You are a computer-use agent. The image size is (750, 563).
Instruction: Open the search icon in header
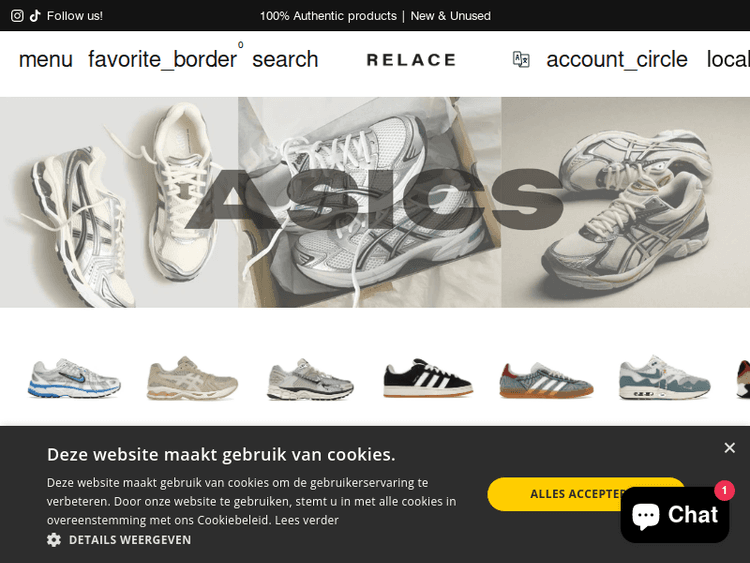pyautogui.click(x=285, y=59)
